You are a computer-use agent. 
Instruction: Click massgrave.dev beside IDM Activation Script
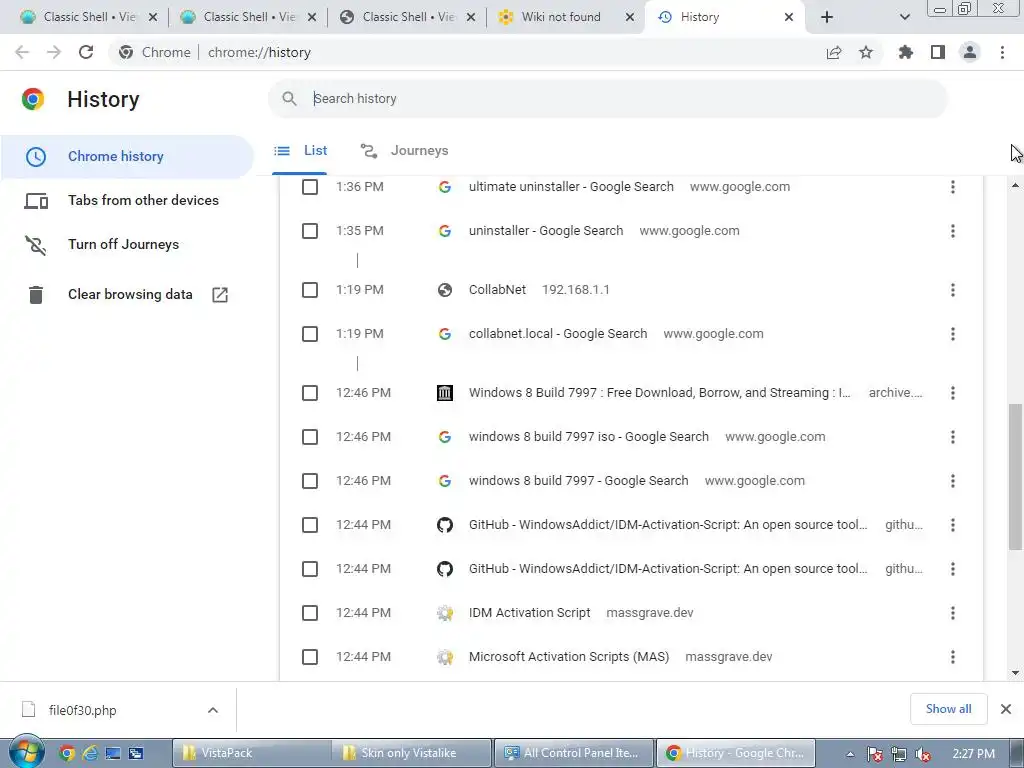(x=650, y=613)
